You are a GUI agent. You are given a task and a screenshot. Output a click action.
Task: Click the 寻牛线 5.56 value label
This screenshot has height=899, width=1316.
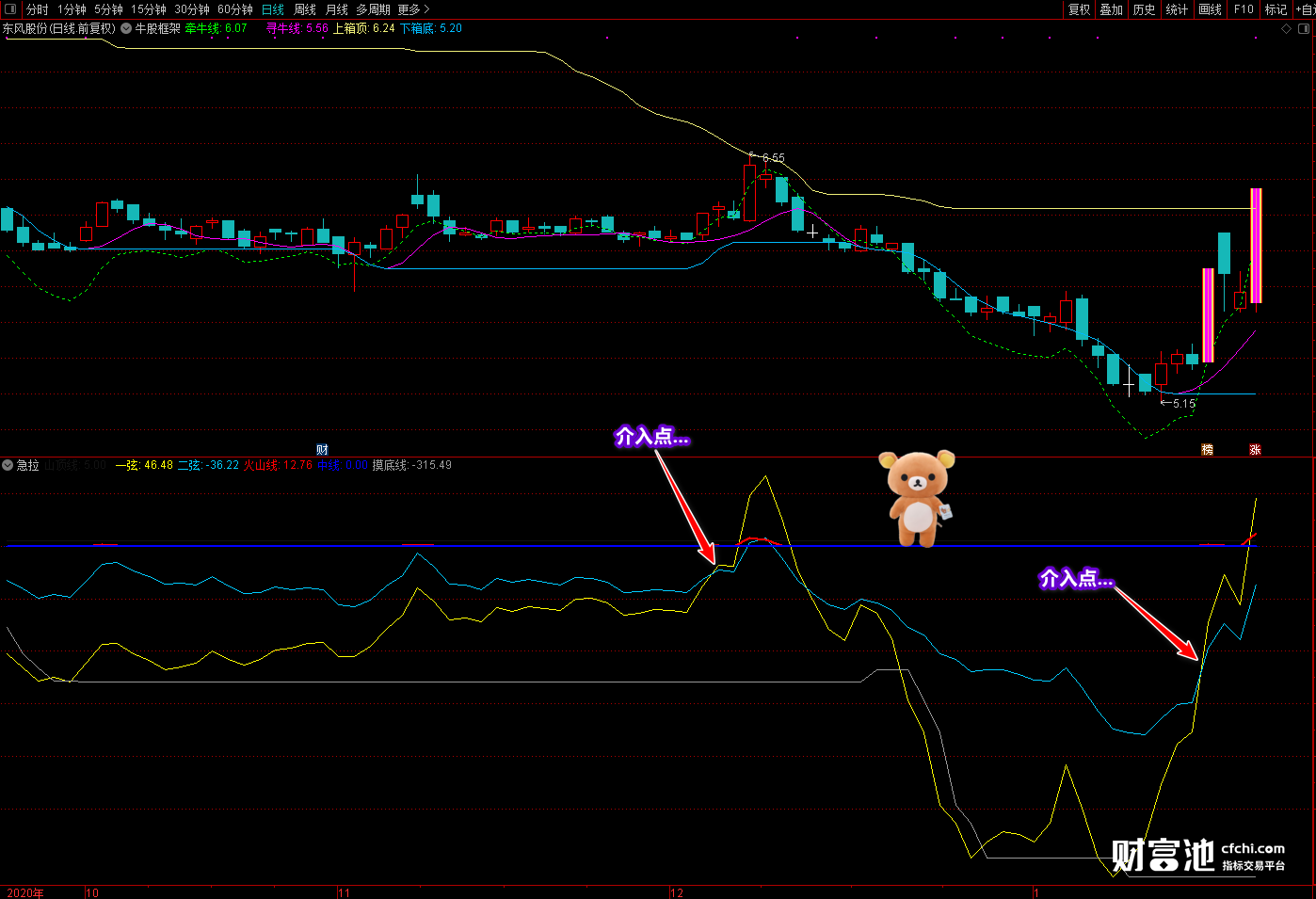(297, 28)
